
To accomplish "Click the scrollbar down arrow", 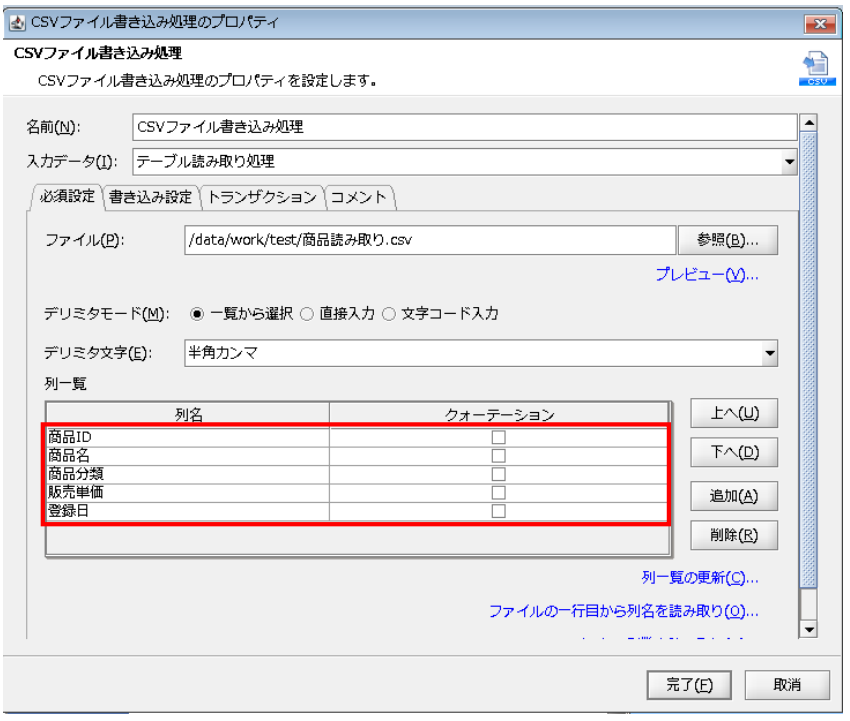I will pyautogui.click(x=808, y=630).
